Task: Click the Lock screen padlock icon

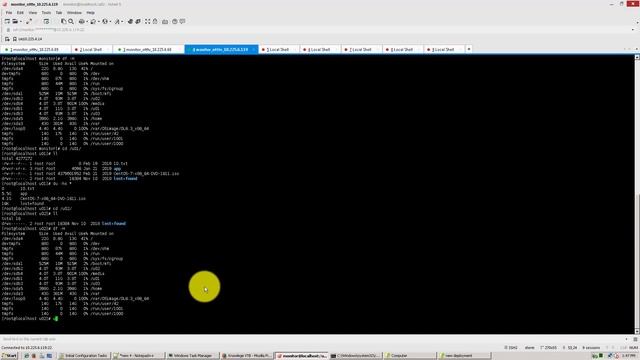Action: [155, 21]
